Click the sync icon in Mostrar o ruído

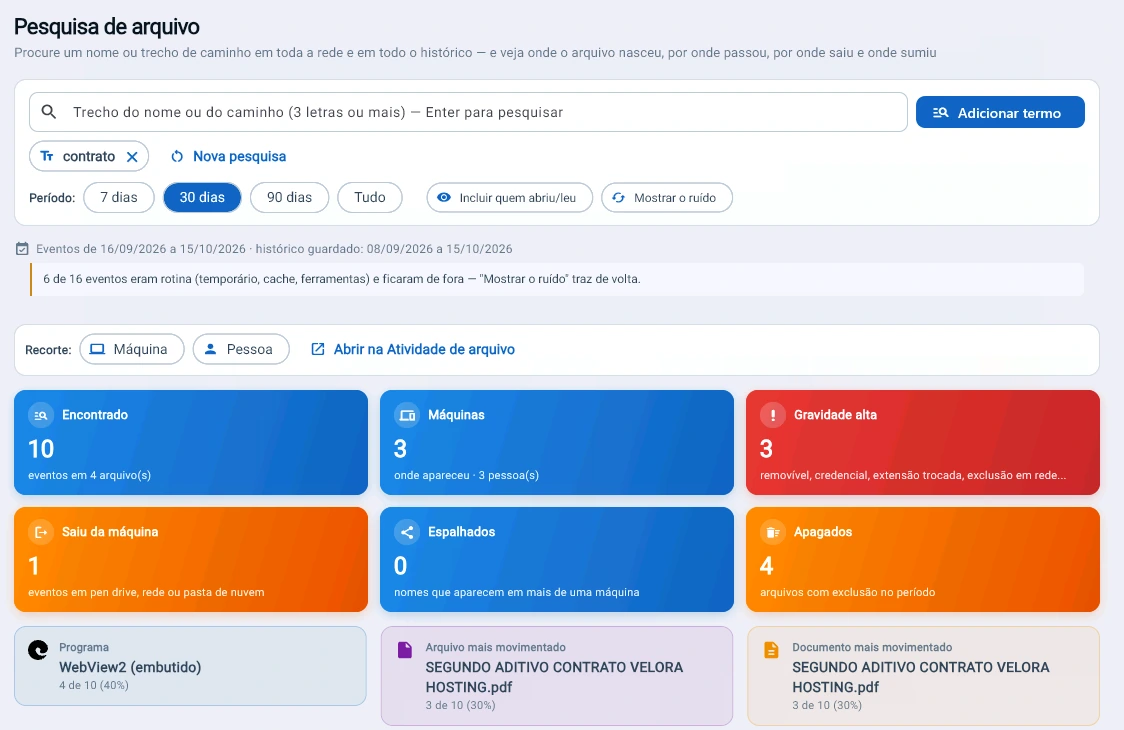tap(618, 198)
